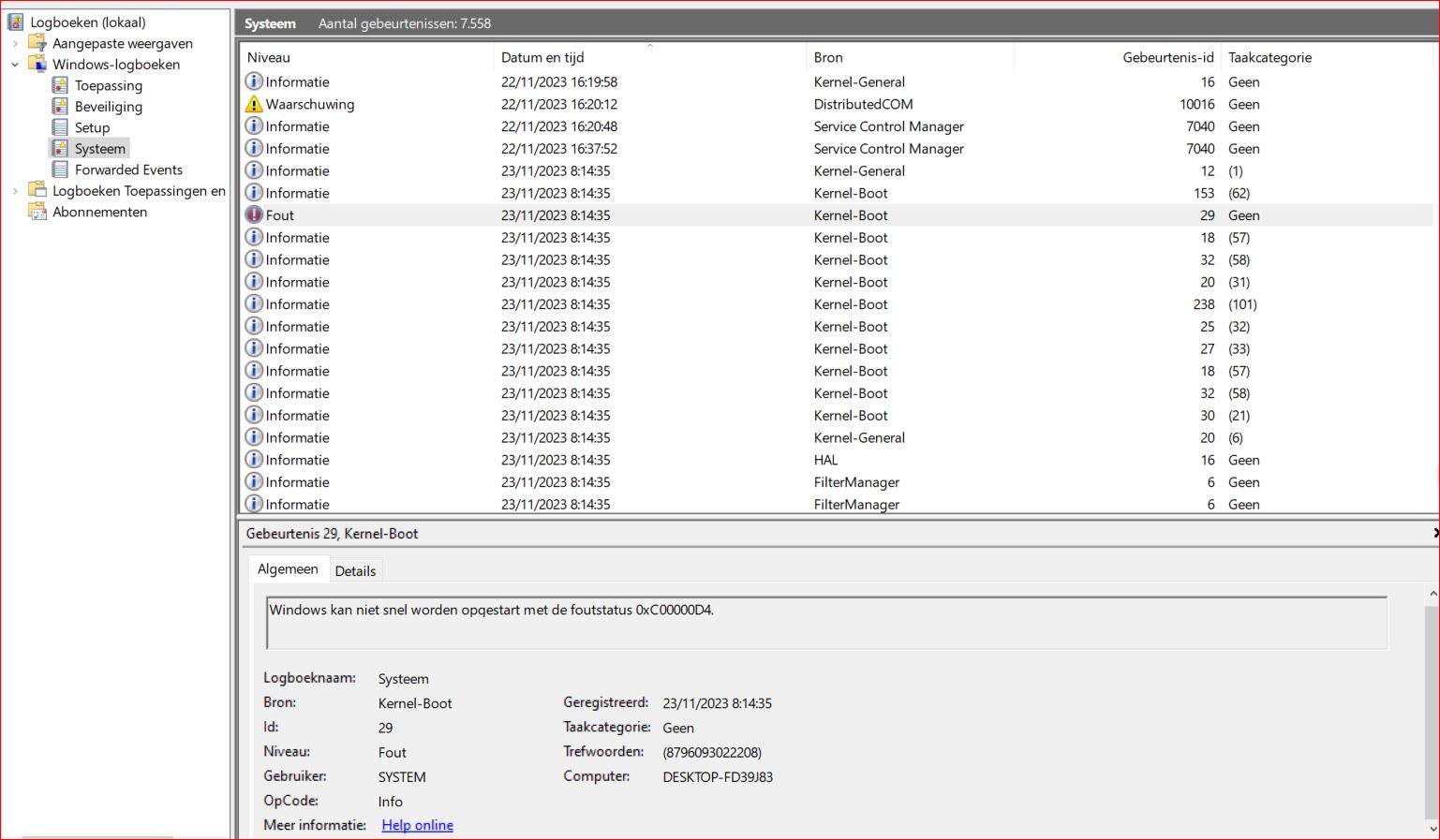Viewport: 1440px width, 840px height.
Task: Select the Systeem log in tree
Action: pyautogui.click(x=99, y=149)
